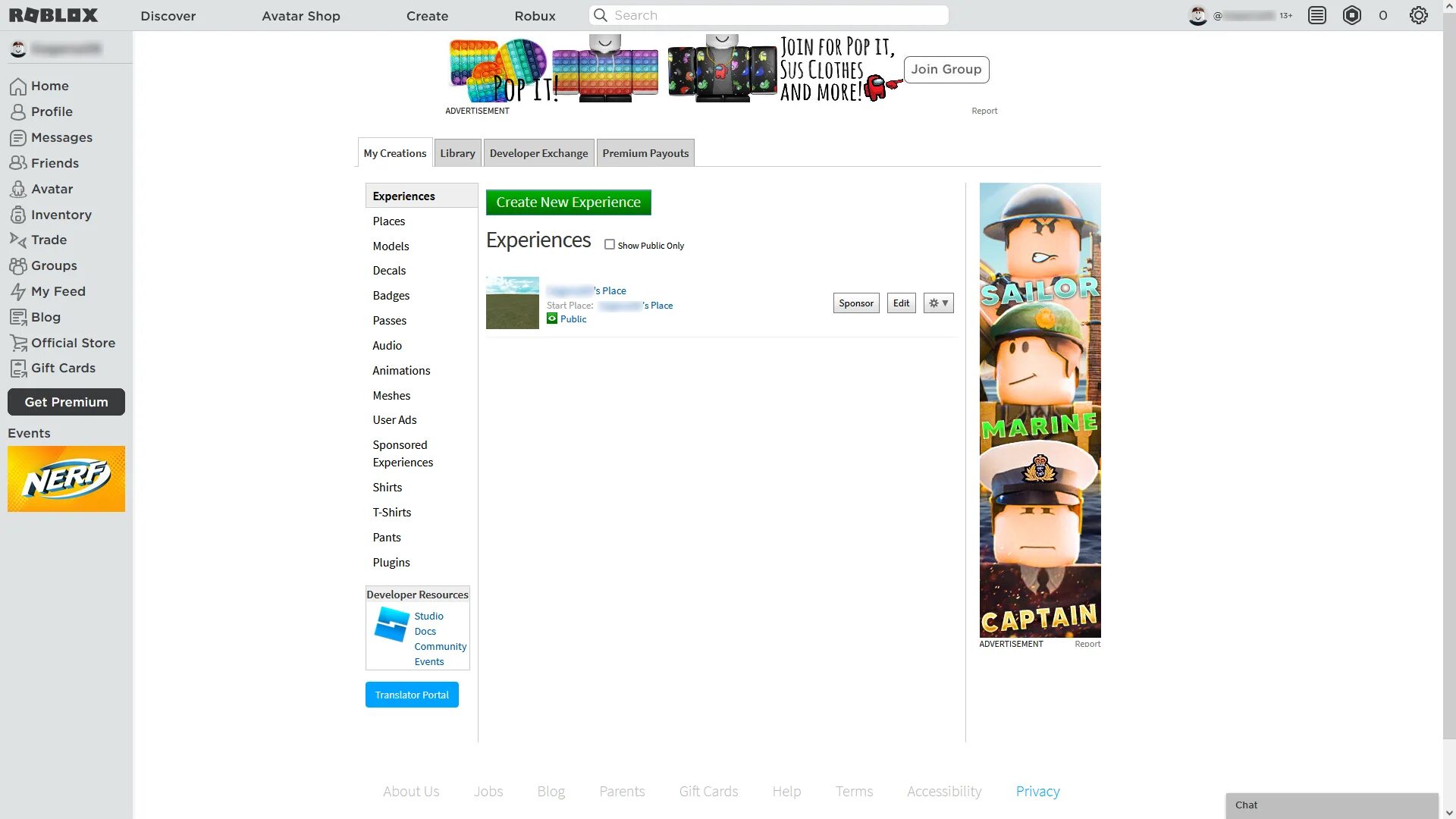Viewport: 1456px width, 819px height.
Task: Select the Robux currency icon in navbar
Action: click(x=1351, y=15)
